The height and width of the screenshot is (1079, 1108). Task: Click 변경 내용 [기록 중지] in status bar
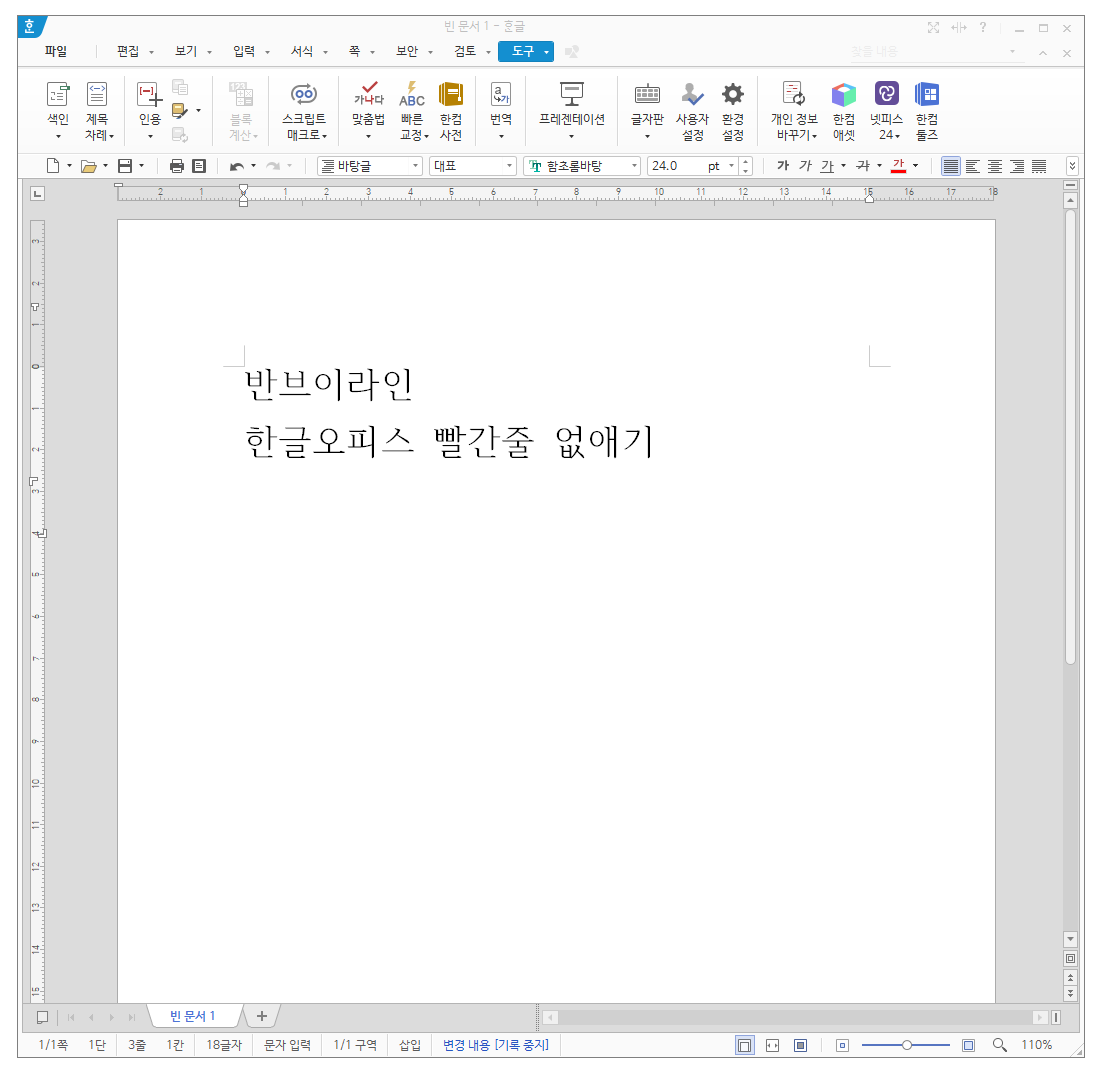pyautogui.click(x=496, y=1044)
